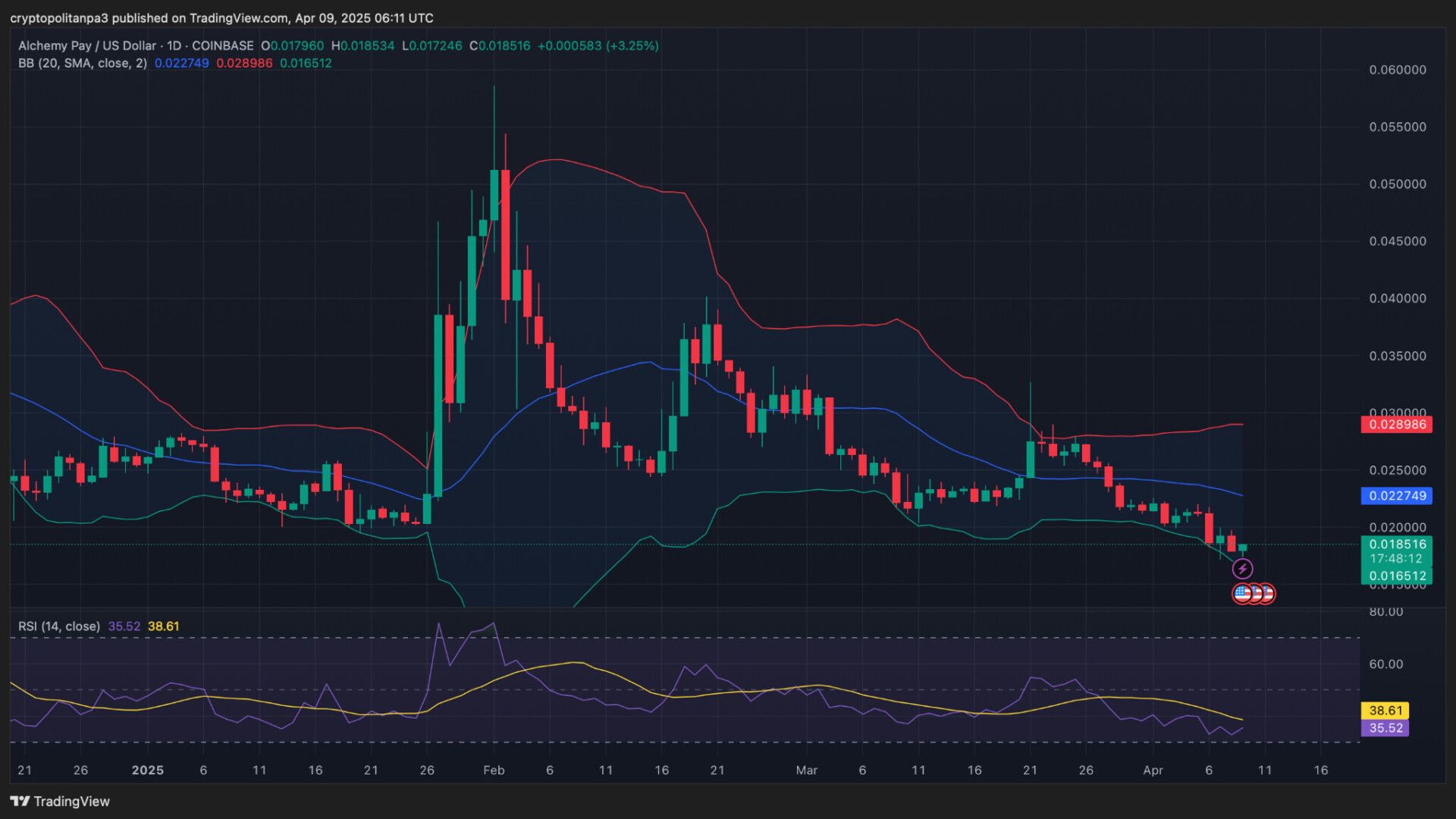Image resolution: width=1456 pixels, height=819 pixels.
Task: Click the Alchemy Pay / US Dollar symbol title
Action: tap(87, 45)
